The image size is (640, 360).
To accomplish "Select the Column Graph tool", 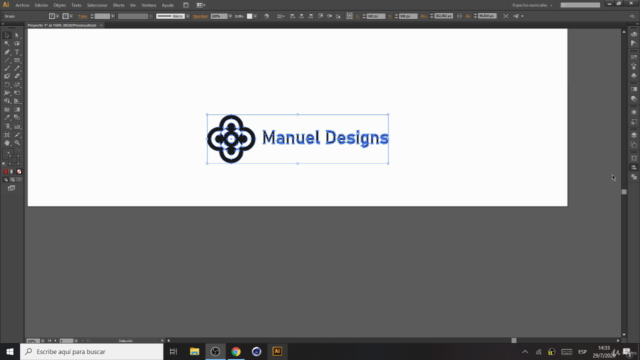I will [x=17, y=127].
